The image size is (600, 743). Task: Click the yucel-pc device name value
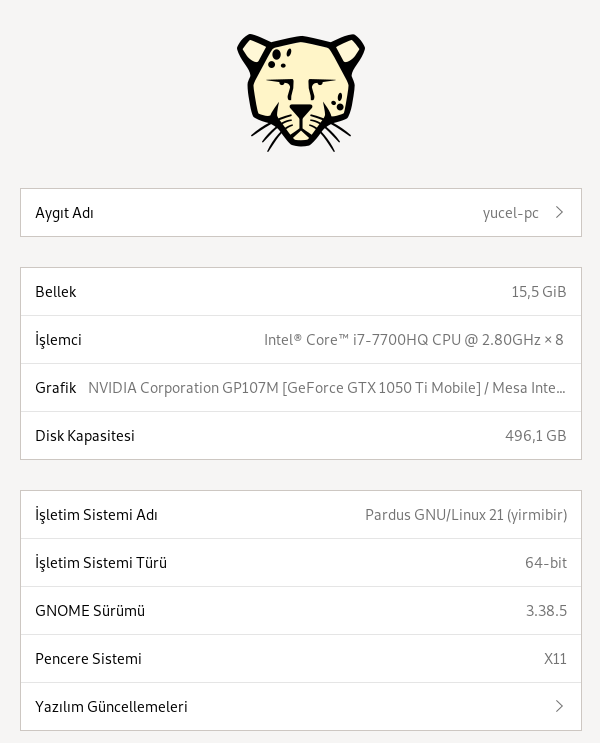510,213
